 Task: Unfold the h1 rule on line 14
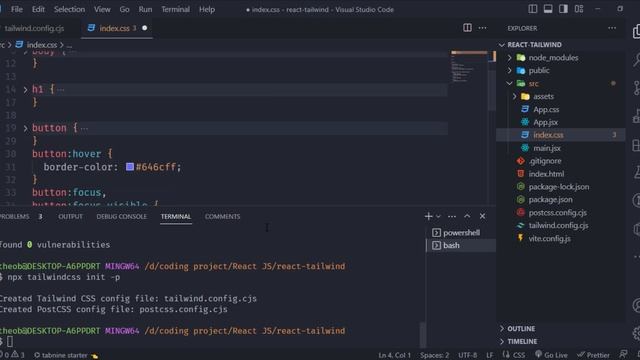25,89
